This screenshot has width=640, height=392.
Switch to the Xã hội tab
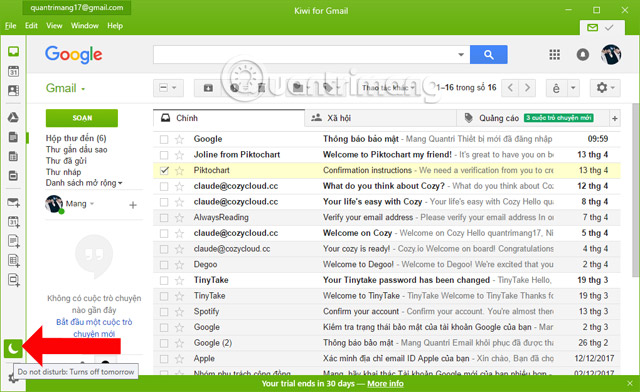(380, 118)
